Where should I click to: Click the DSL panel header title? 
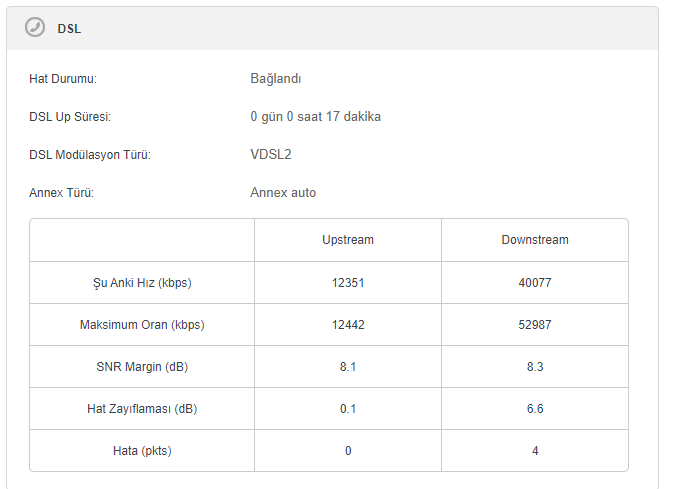69,29
